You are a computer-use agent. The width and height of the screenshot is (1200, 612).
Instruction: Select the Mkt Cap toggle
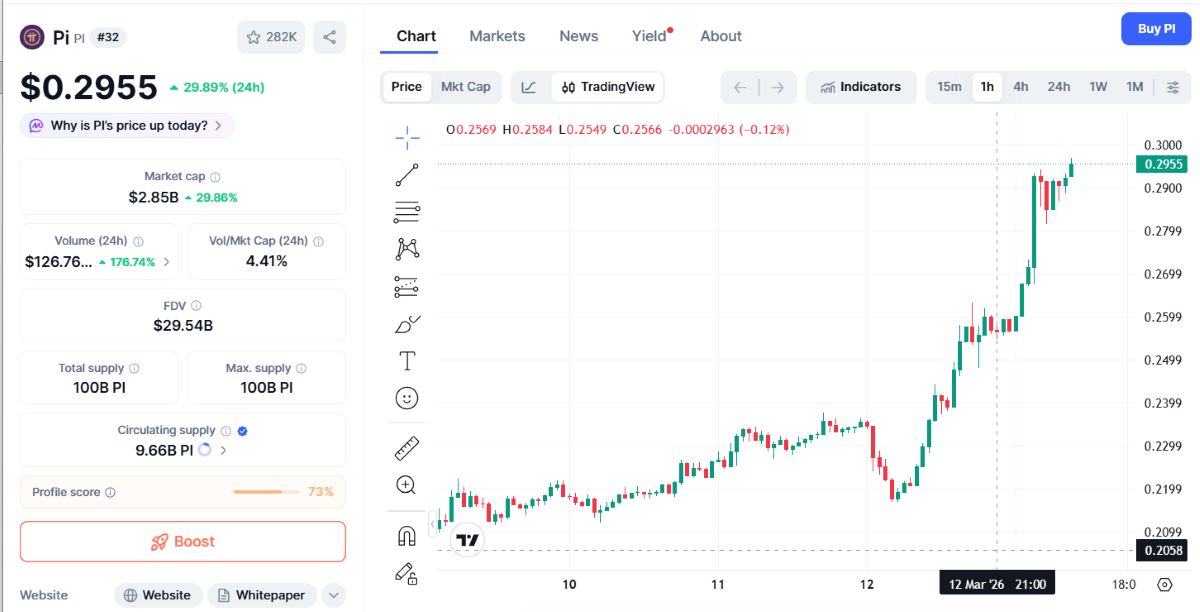coord(466,87)
